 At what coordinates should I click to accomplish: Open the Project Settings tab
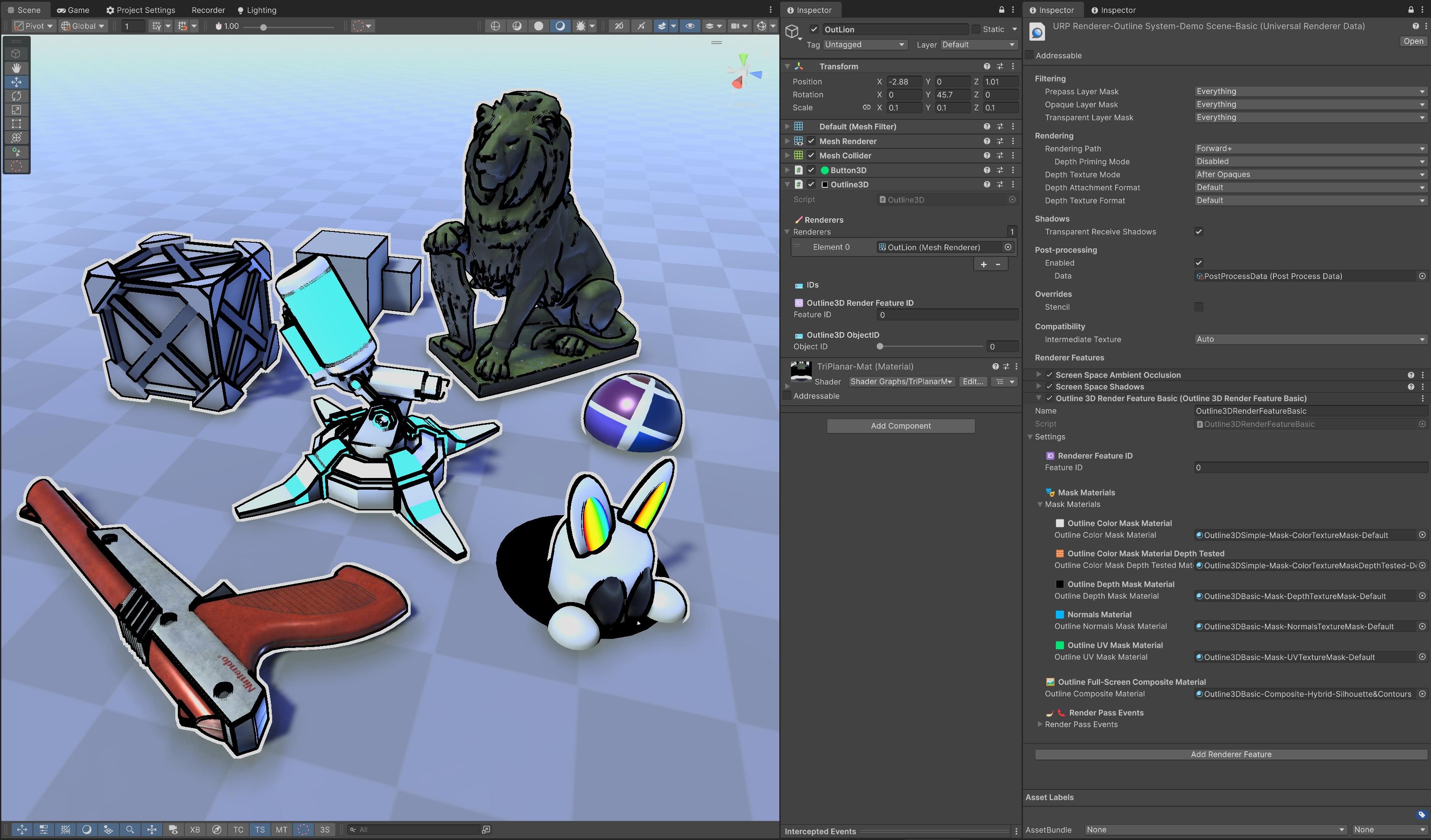pyautogui.click(x=140, y=10)
